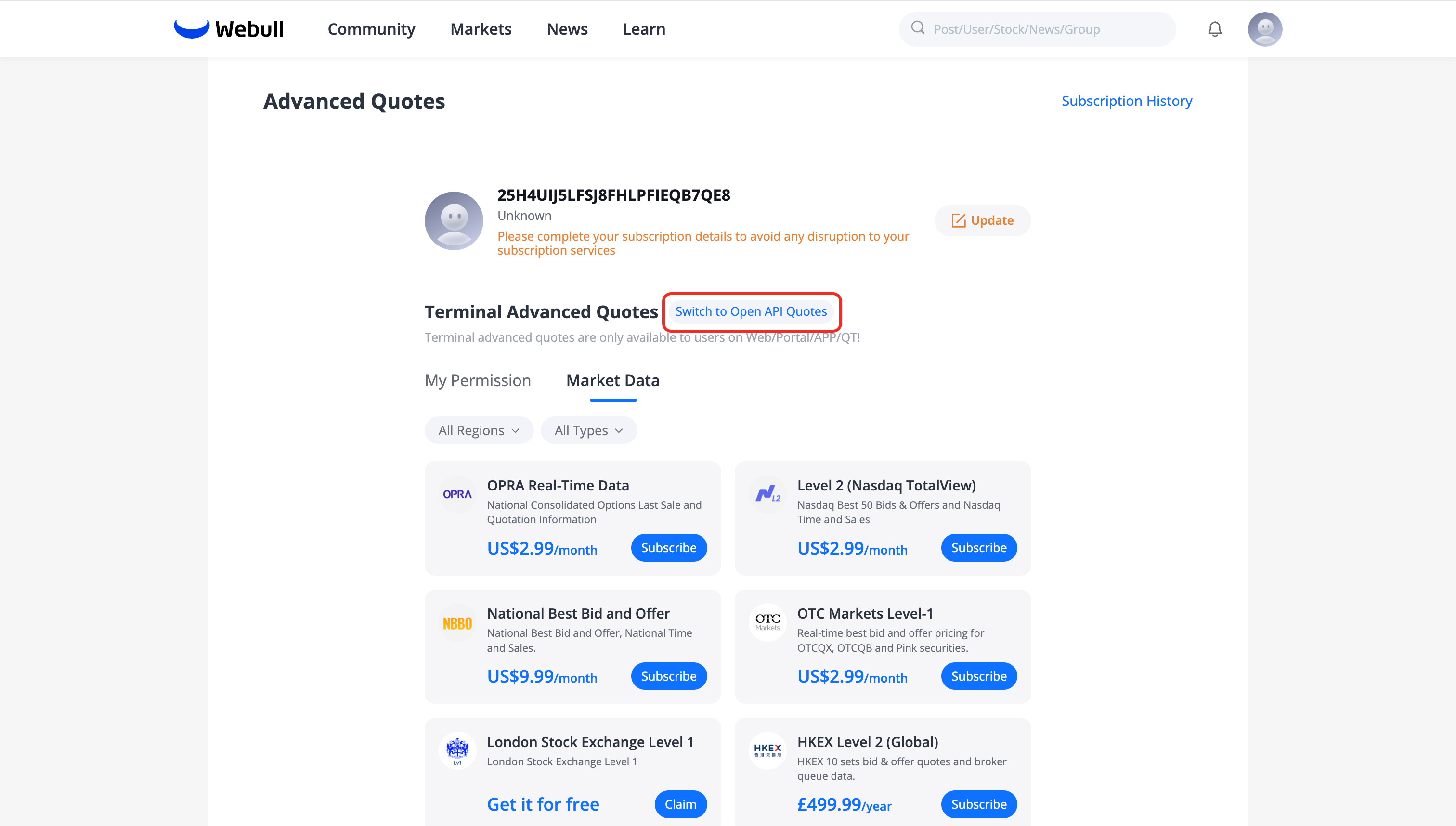Click the HKEX logo icon
The image size is (1456, 826).
(767, 750)
